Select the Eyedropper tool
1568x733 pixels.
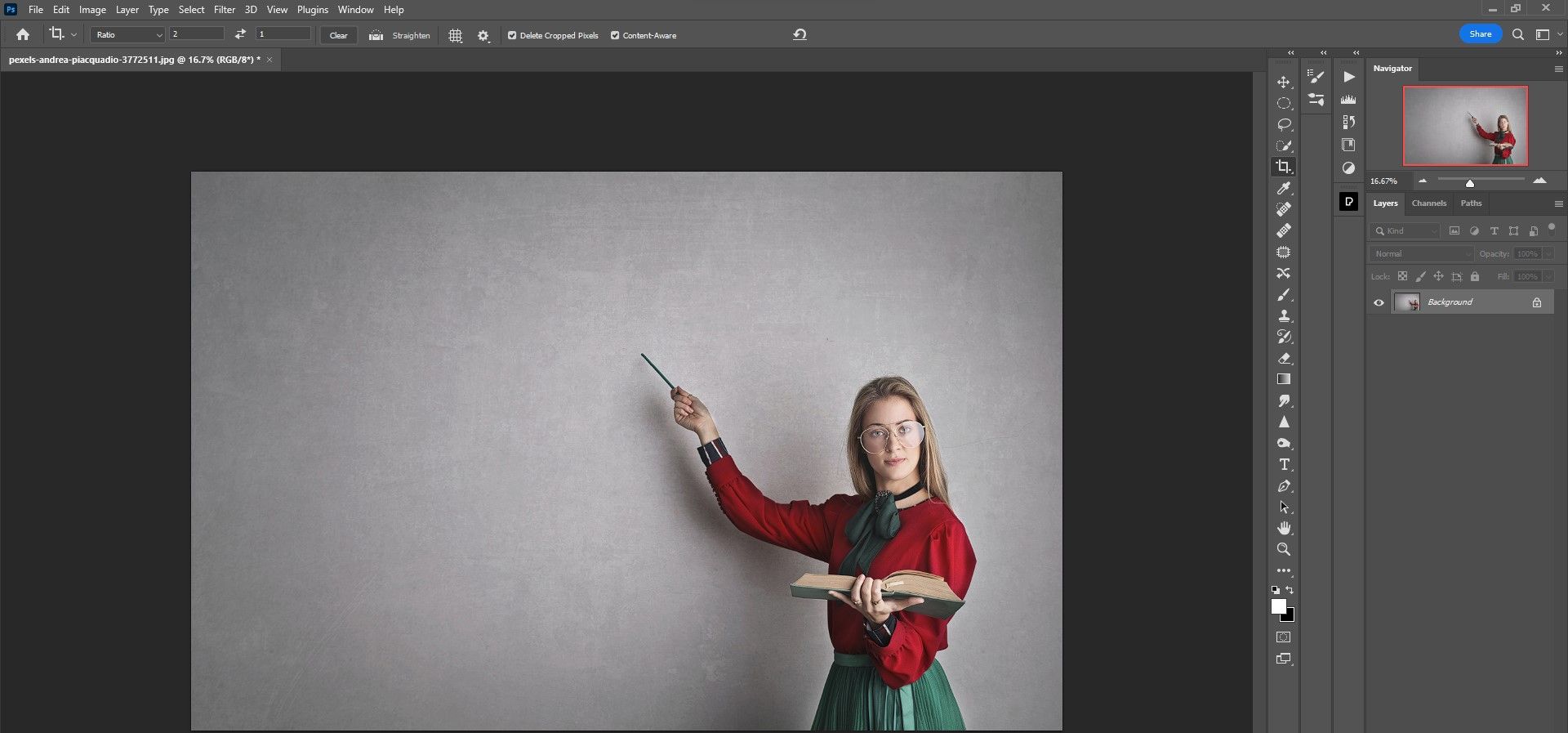1284,188
